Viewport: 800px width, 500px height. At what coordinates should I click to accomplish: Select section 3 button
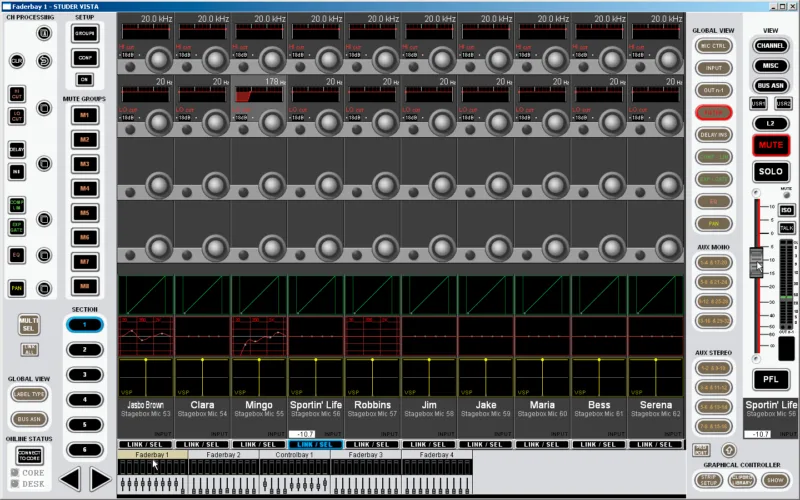pos(85,374)
